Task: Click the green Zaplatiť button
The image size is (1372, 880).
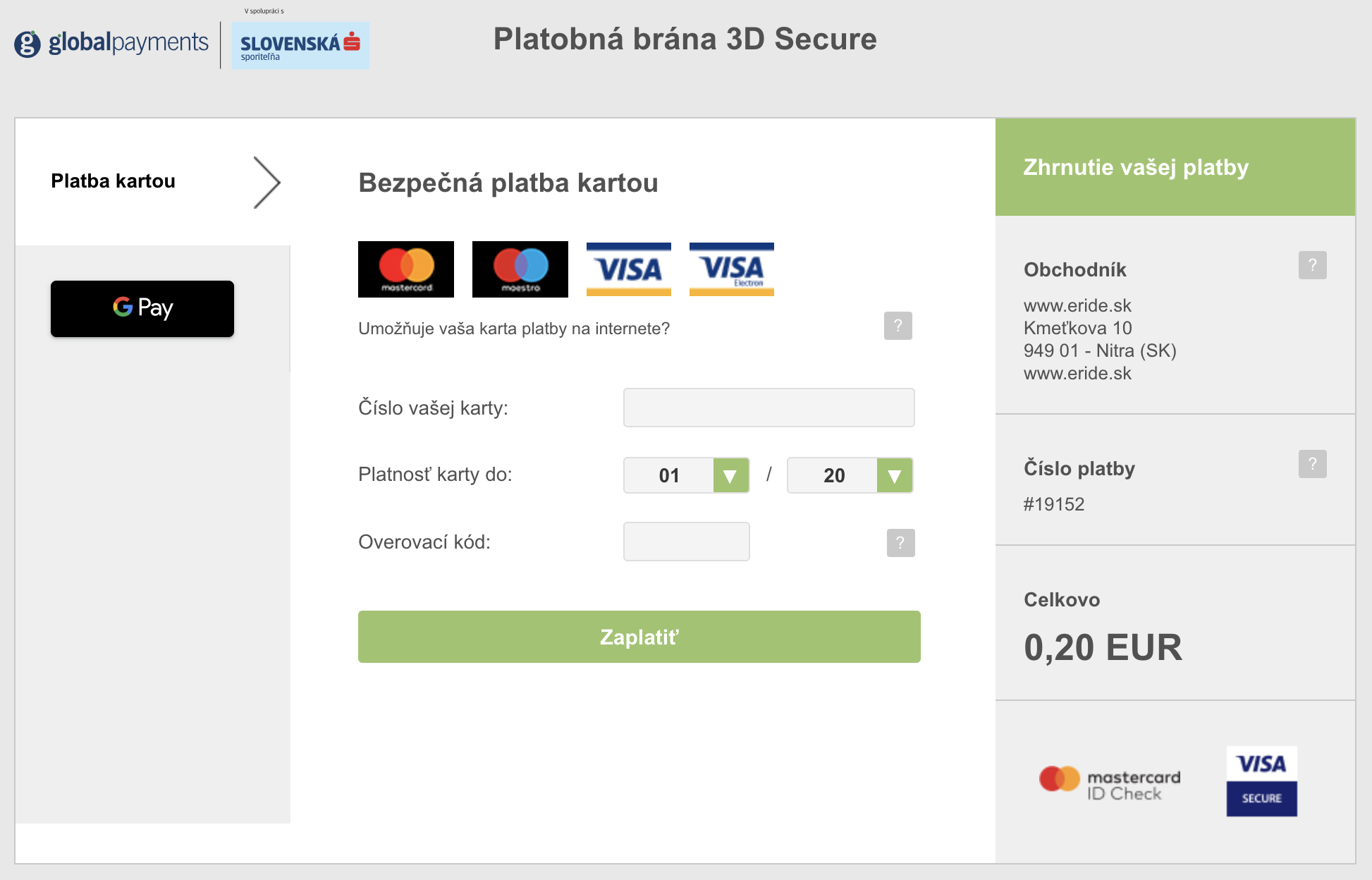Action: (x=639, y=637)
